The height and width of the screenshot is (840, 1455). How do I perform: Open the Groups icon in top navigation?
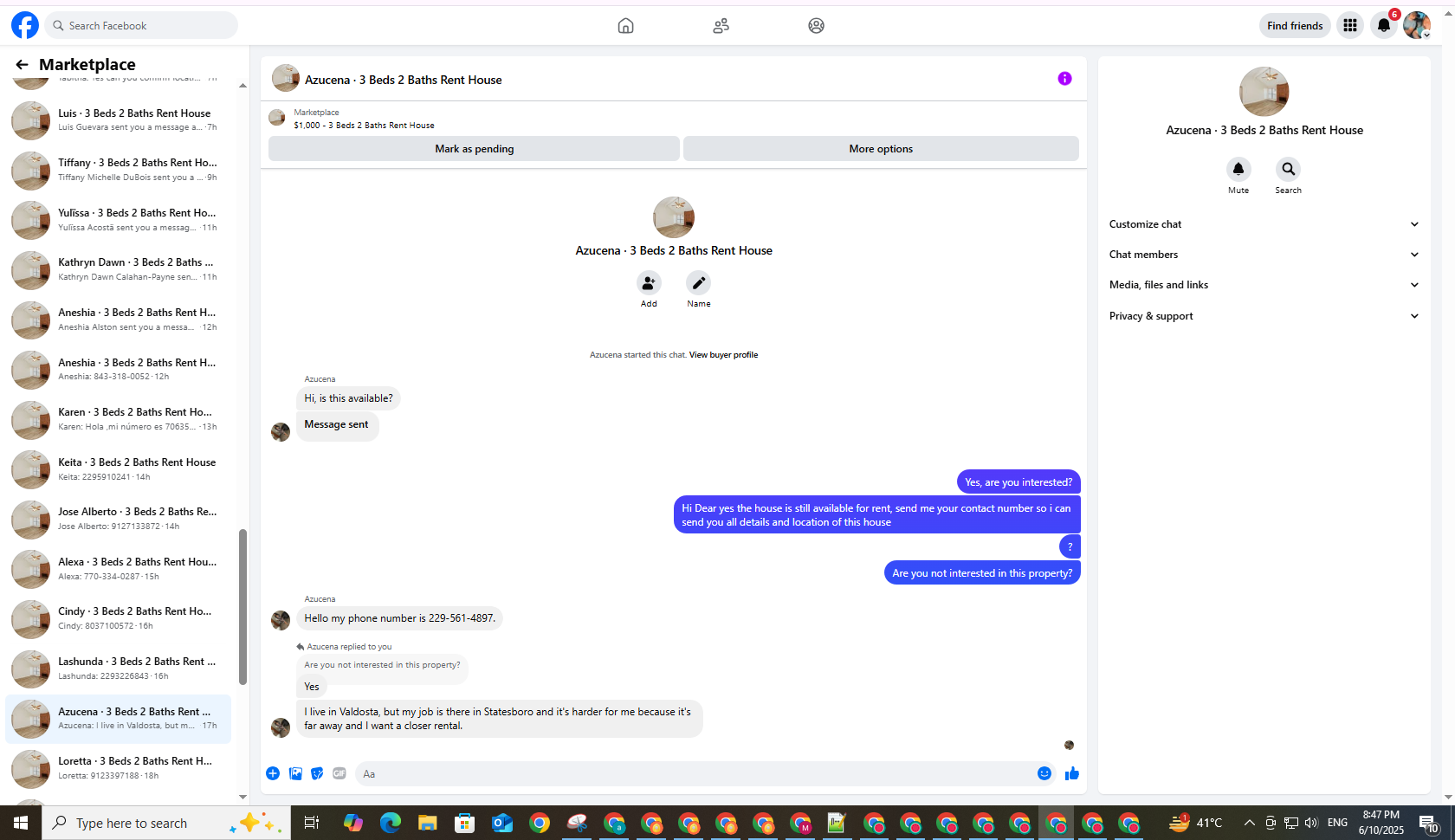[x=816, y=26]
